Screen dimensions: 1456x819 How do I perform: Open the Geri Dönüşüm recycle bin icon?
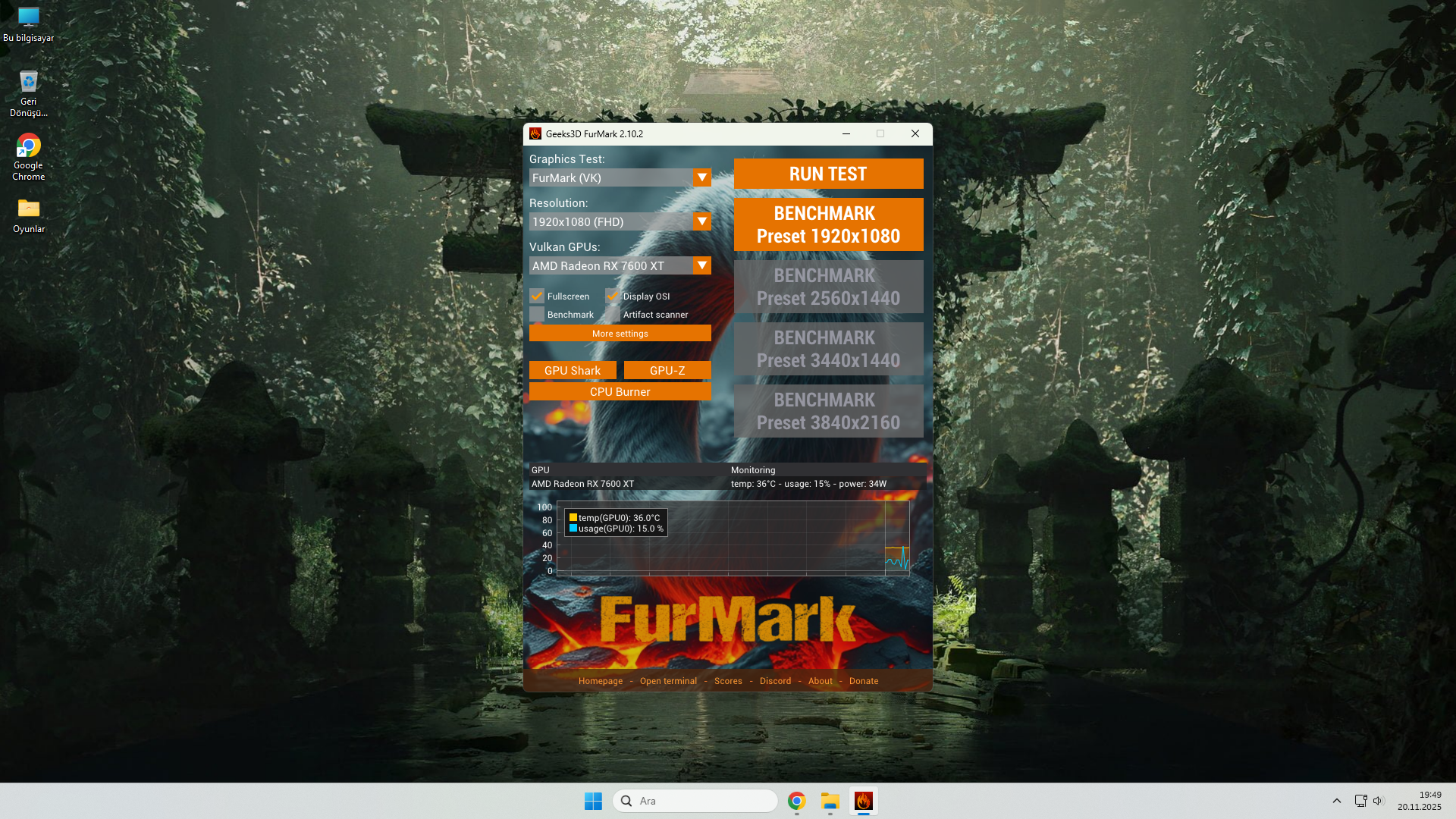click(x=29, y=93)
